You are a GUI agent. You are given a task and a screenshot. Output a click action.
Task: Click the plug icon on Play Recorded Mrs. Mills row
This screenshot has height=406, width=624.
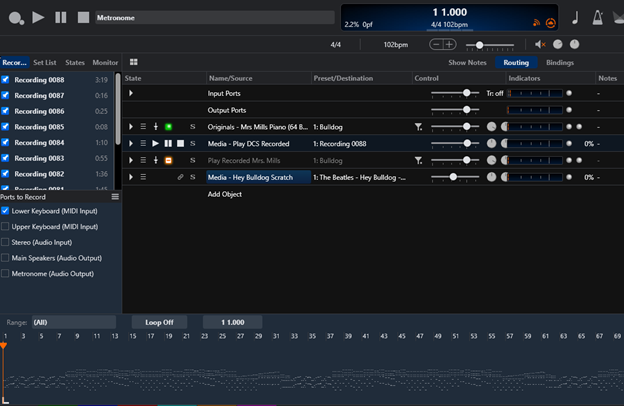(156, 160)
